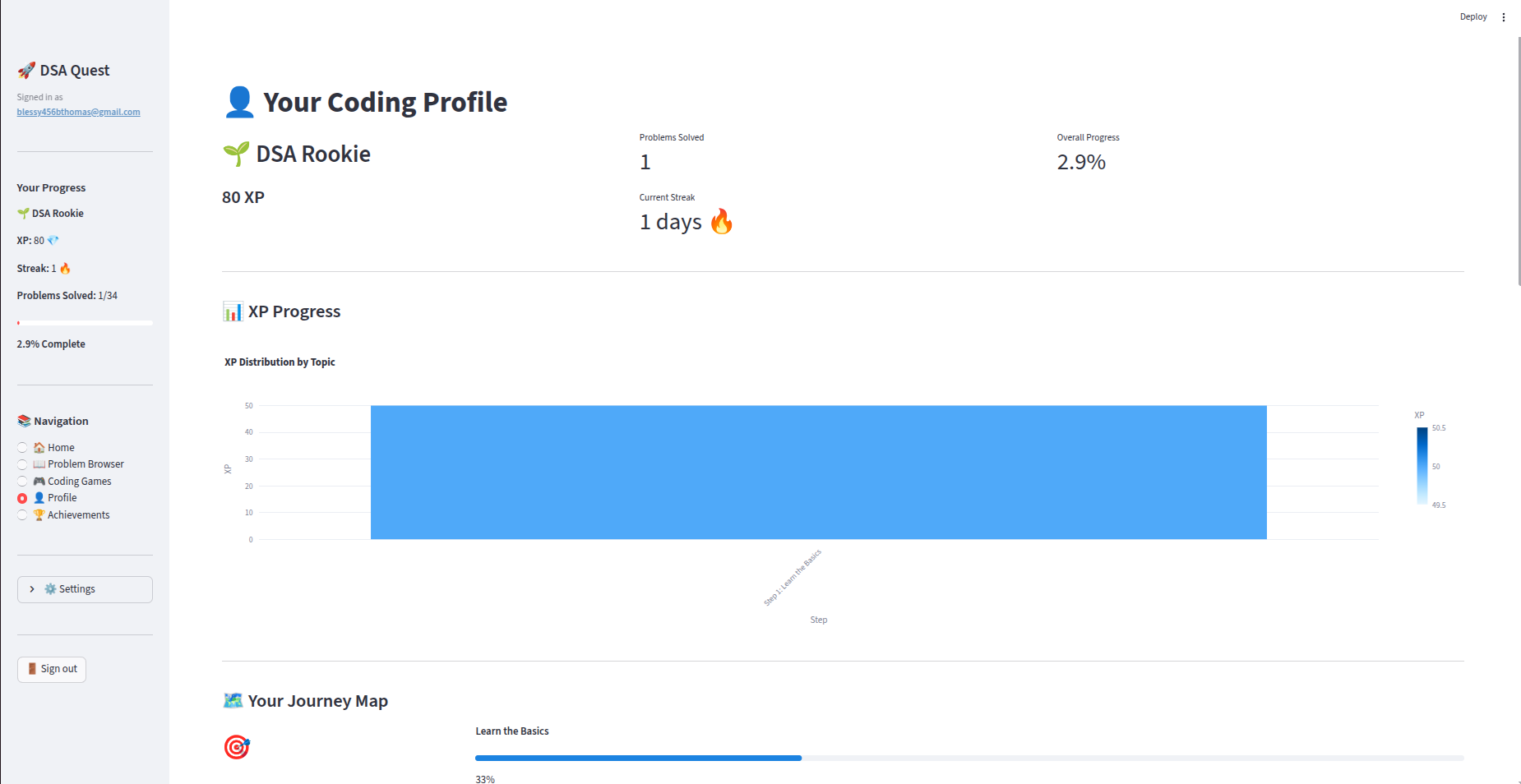
Task: Click the seedling icon beside DSA Rookie heading
Action: pyautogui.click(x=236, y=154)
